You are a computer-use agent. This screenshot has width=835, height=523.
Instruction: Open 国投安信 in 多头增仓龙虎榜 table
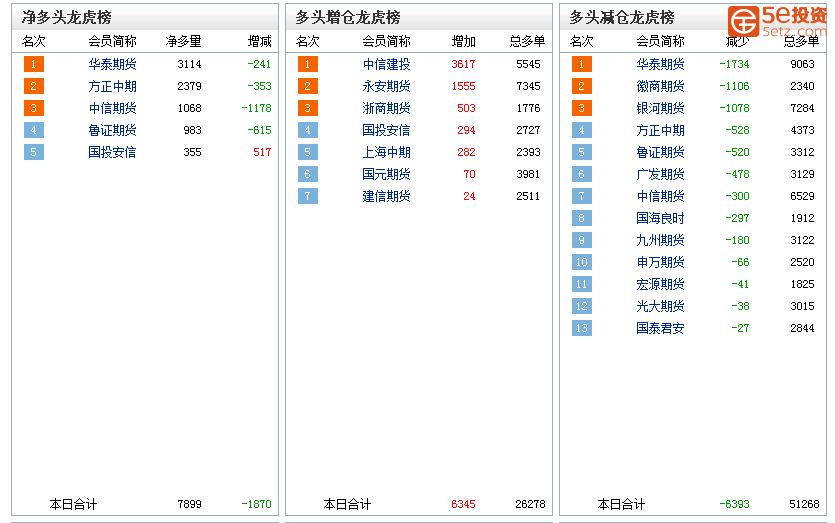[x=387, y=130]
